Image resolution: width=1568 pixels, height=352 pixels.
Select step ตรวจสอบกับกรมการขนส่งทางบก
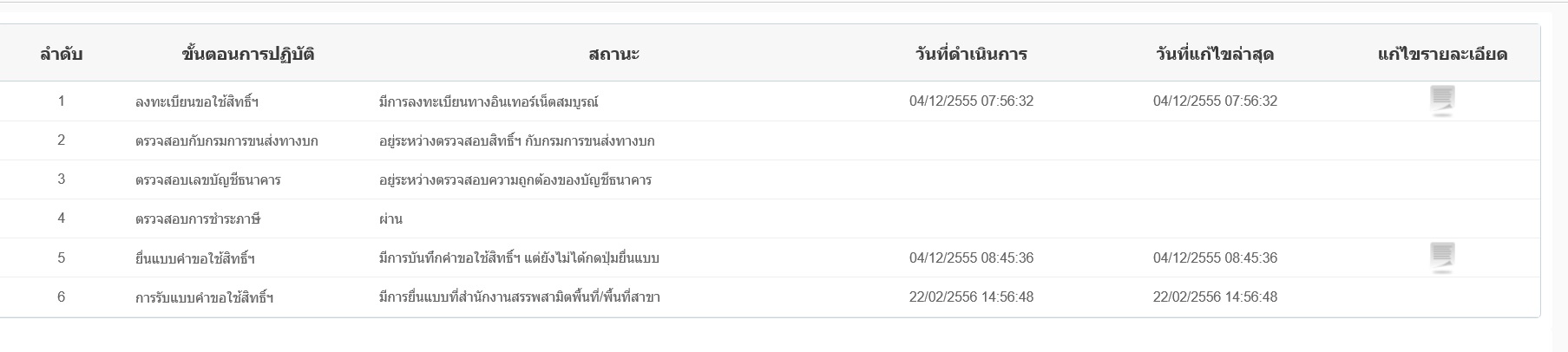(226, 140)
